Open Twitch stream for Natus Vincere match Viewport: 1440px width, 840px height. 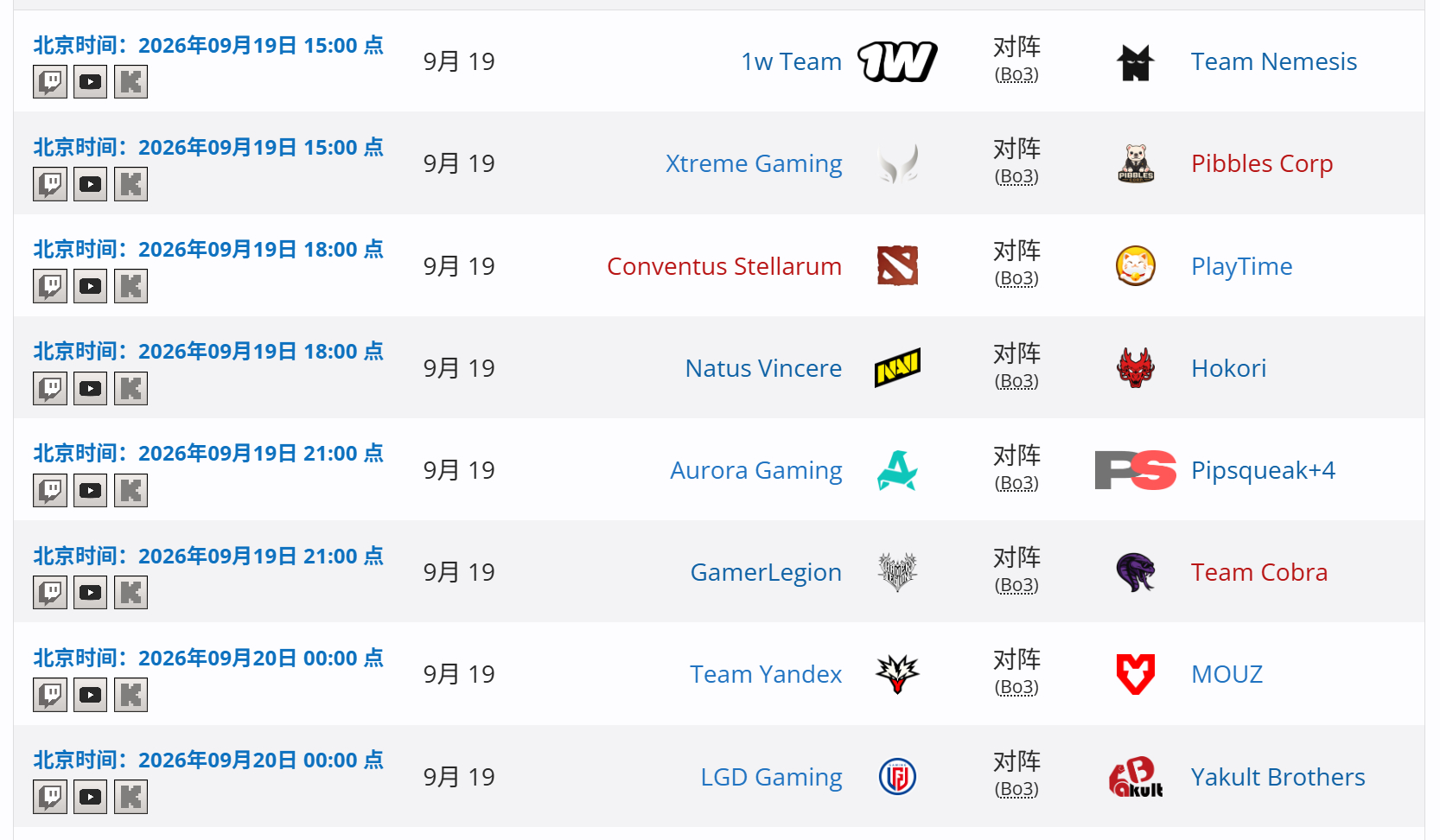[x=50, y=388]
